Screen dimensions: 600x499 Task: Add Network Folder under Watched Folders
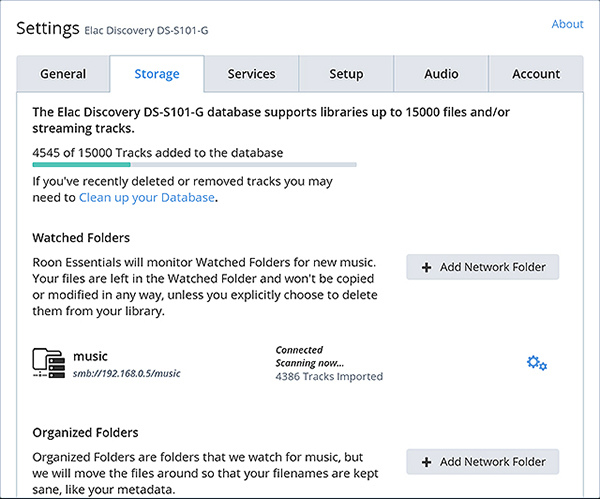coord(483,267)
